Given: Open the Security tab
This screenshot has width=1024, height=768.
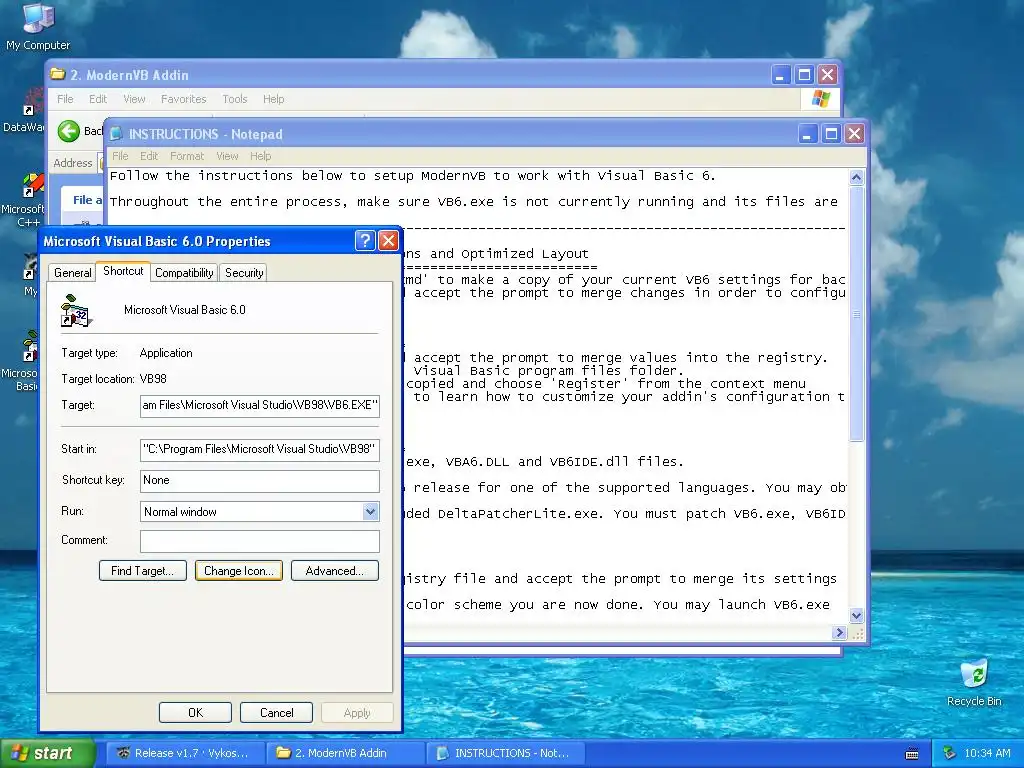Looking at the screenshot, I should point(244,273).
